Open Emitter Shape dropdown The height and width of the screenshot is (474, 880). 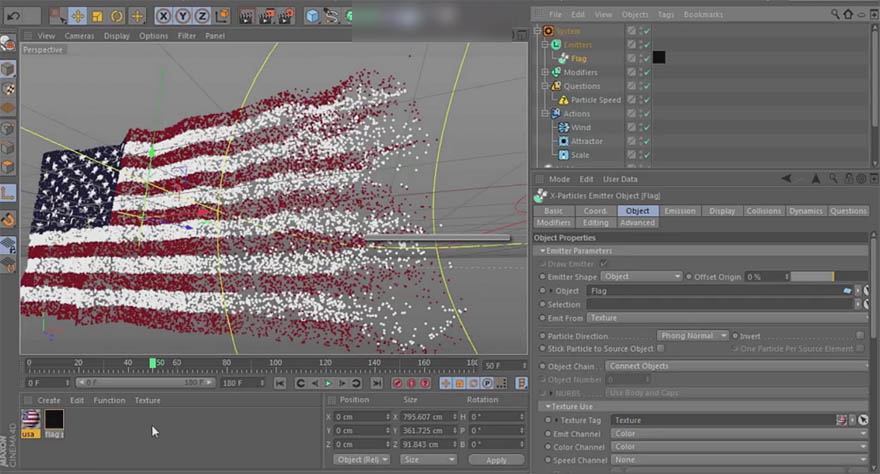(x=641, y=277)
